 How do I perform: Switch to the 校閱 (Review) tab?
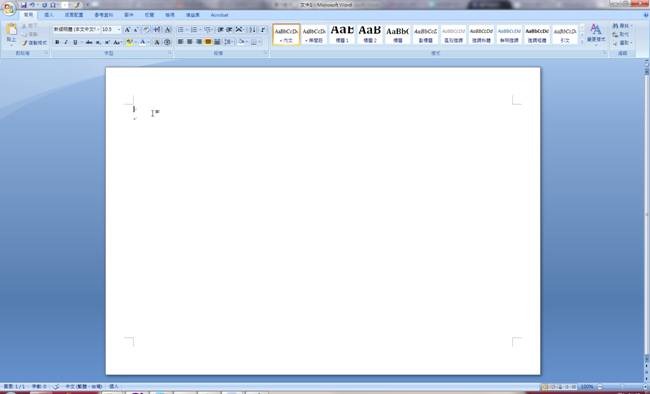149,15
